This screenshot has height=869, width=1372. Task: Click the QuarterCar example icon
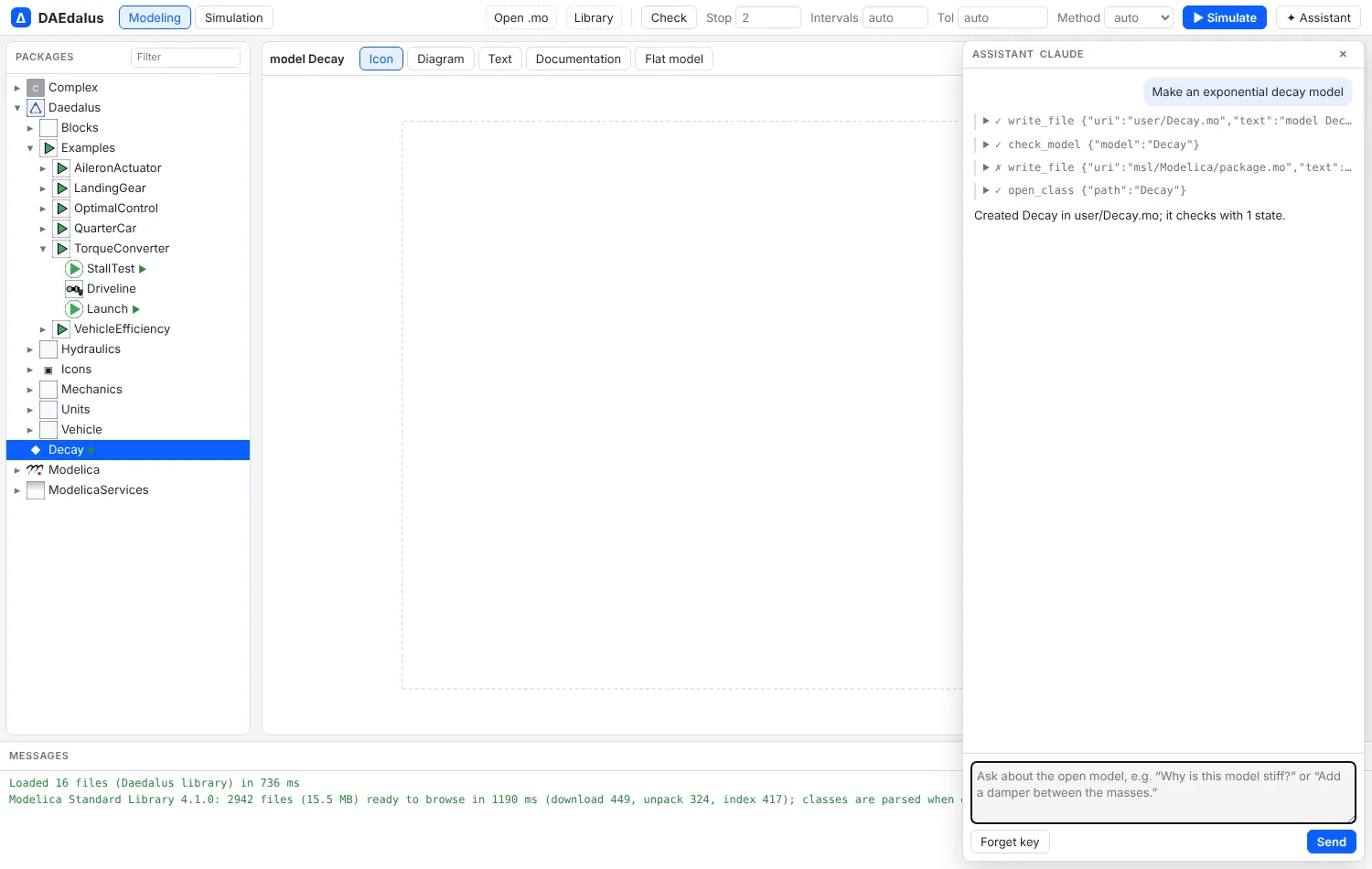pos(61,229)
